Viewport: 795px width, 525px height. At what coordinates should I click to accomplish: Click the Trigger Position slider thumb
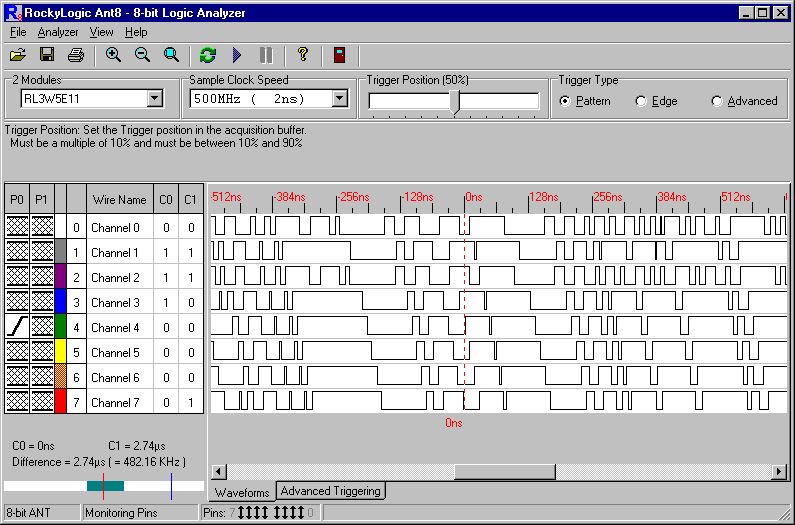(x=454, y=102)
